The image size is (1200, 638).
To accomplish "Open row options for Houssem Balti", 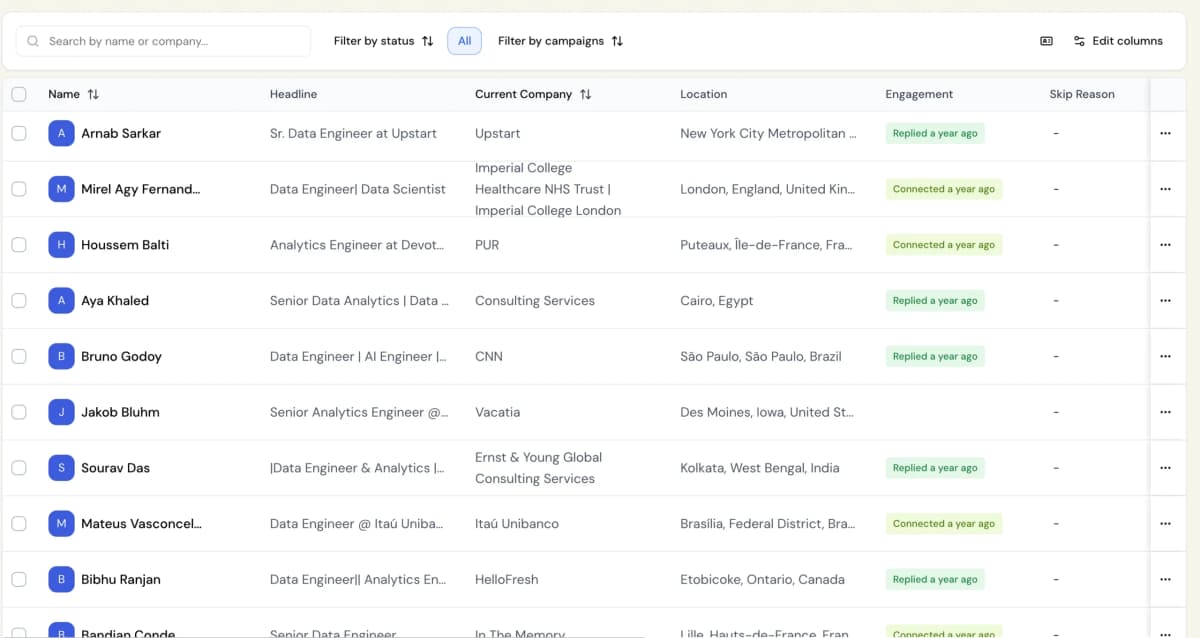I will [x=1165, y=245].
